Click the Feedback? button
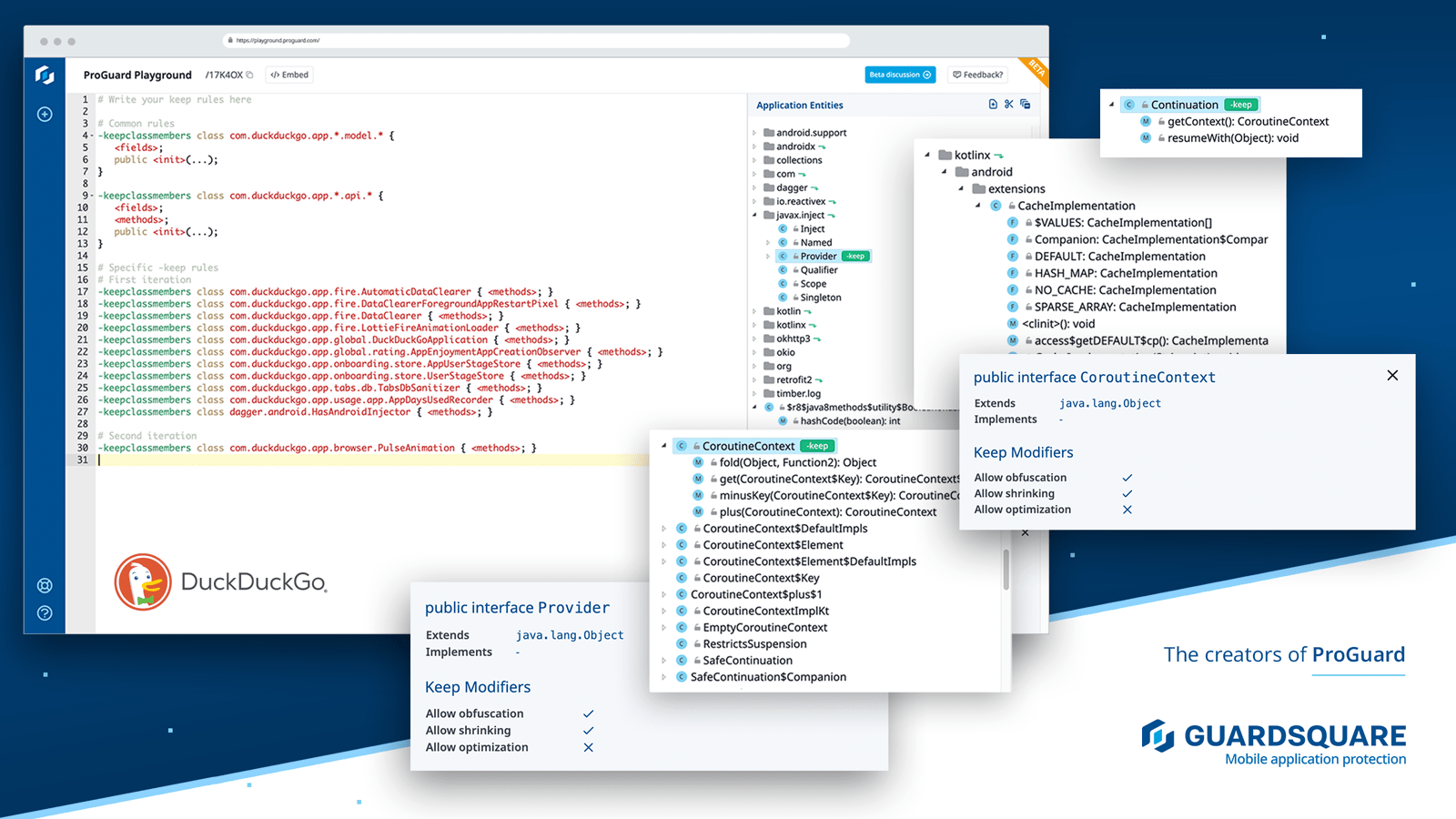Viewport: 1456px width, 819px height. pyautogui.click(x=977, y=75)
